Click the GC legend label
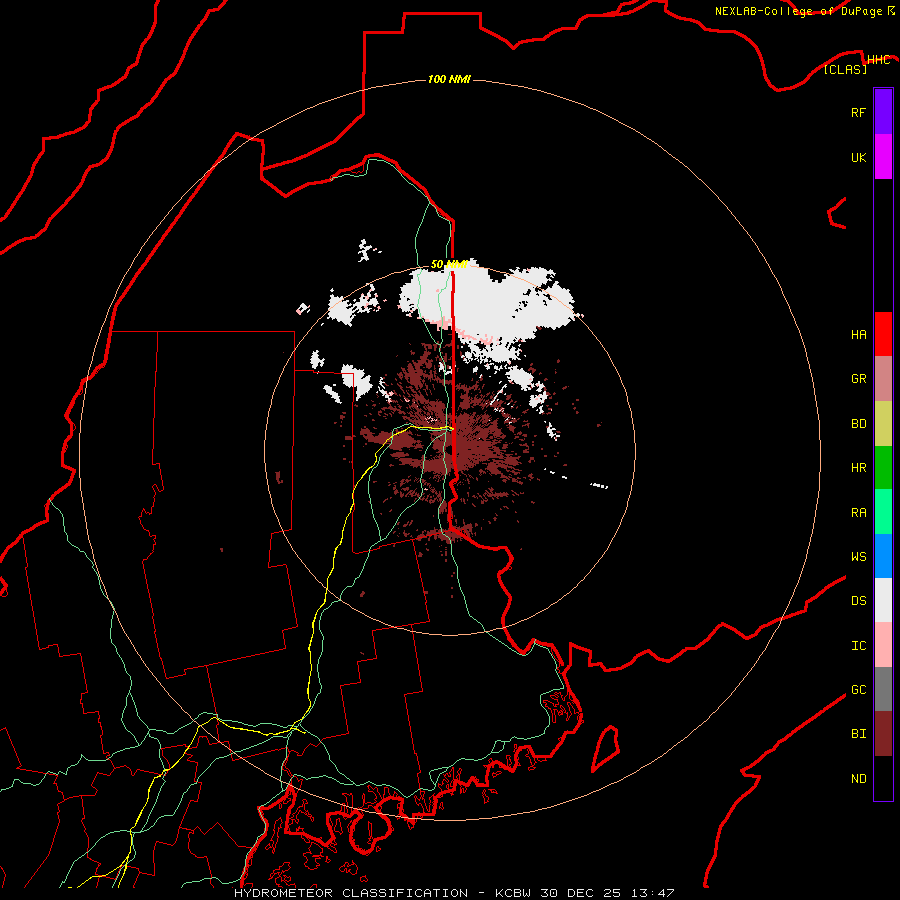This screenshot has width=900, height=900. pos(858,689)
